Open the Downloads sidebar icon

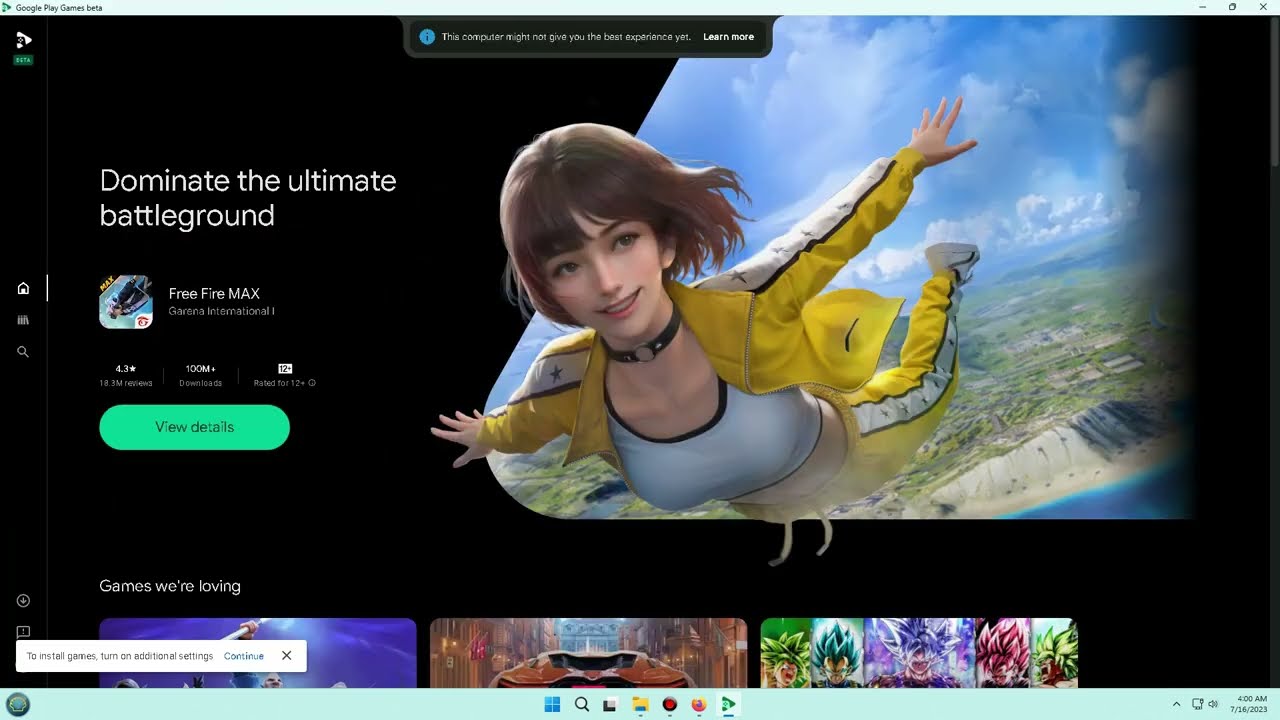click(x=23, y=601)
